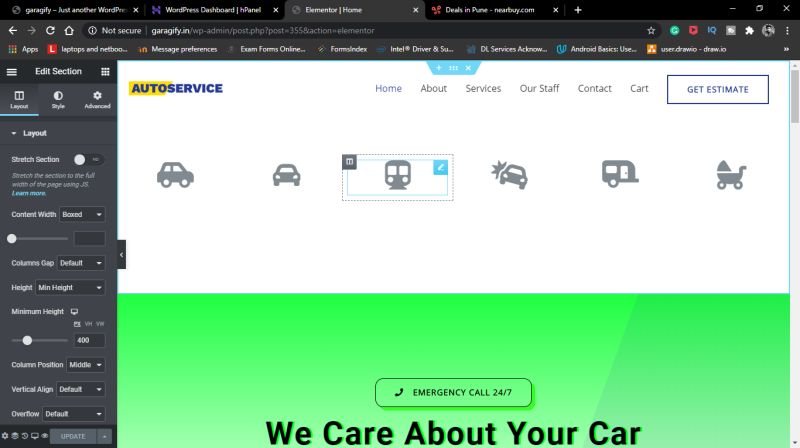Click the Minimum Height value field 400
This screenshot has width=800, height=448.
point(90,340)
